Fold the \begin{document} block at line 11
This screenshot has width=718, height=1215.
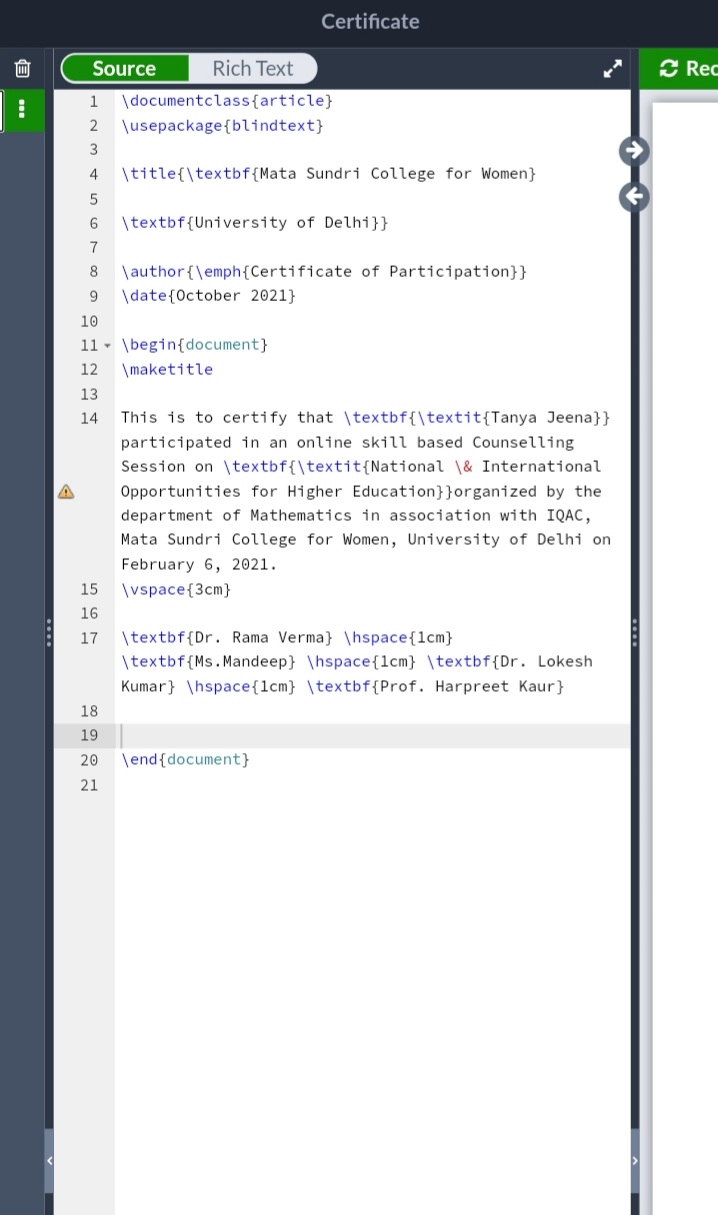click(108, 345)
